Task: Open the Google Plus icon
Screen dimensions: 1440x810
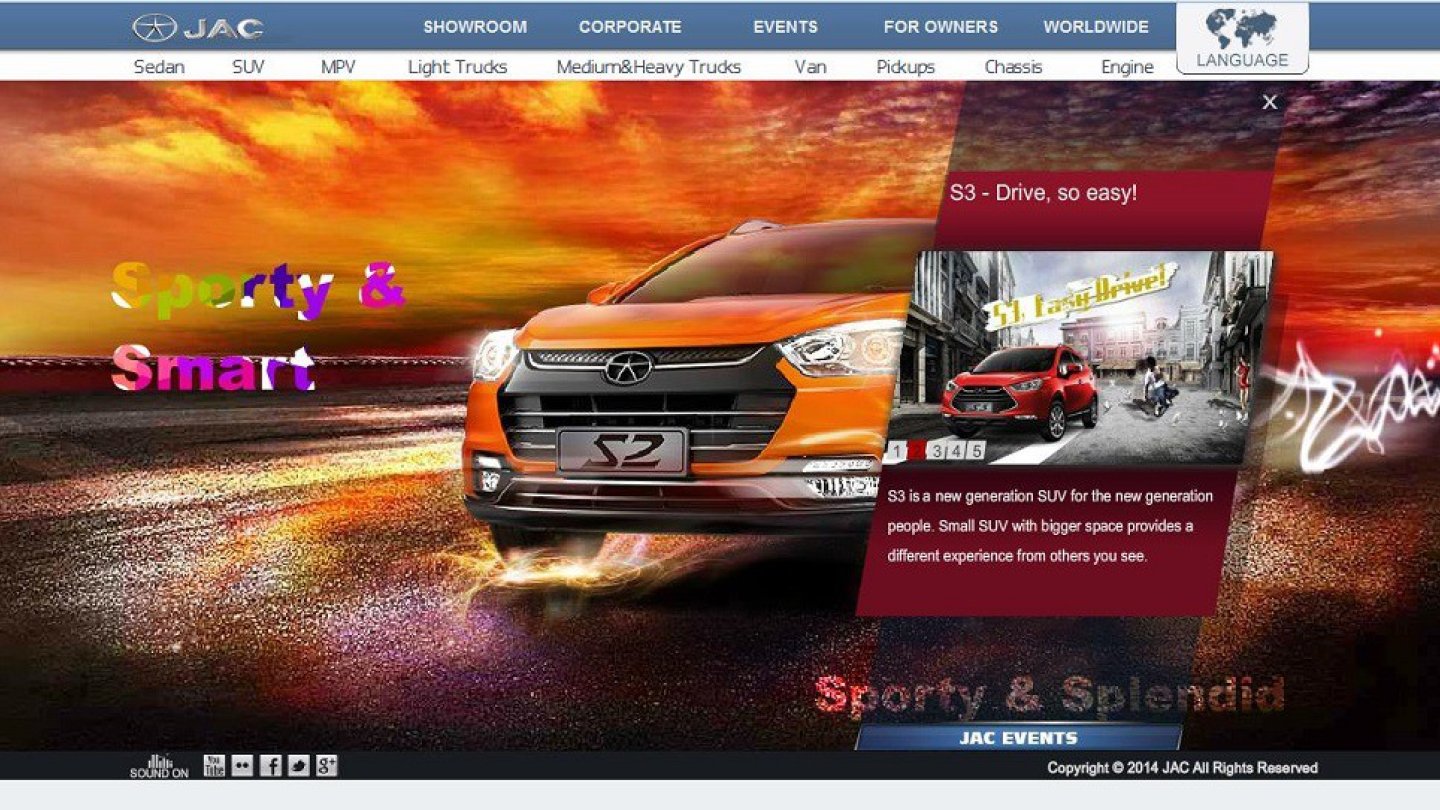Action: (326, 766)
